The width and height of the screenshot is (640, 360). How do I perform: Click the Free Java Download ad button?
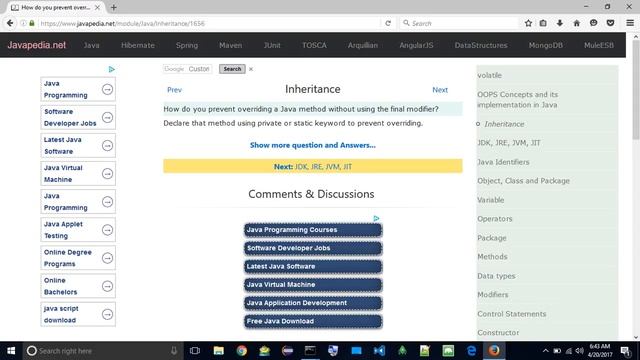coord(313,321)
